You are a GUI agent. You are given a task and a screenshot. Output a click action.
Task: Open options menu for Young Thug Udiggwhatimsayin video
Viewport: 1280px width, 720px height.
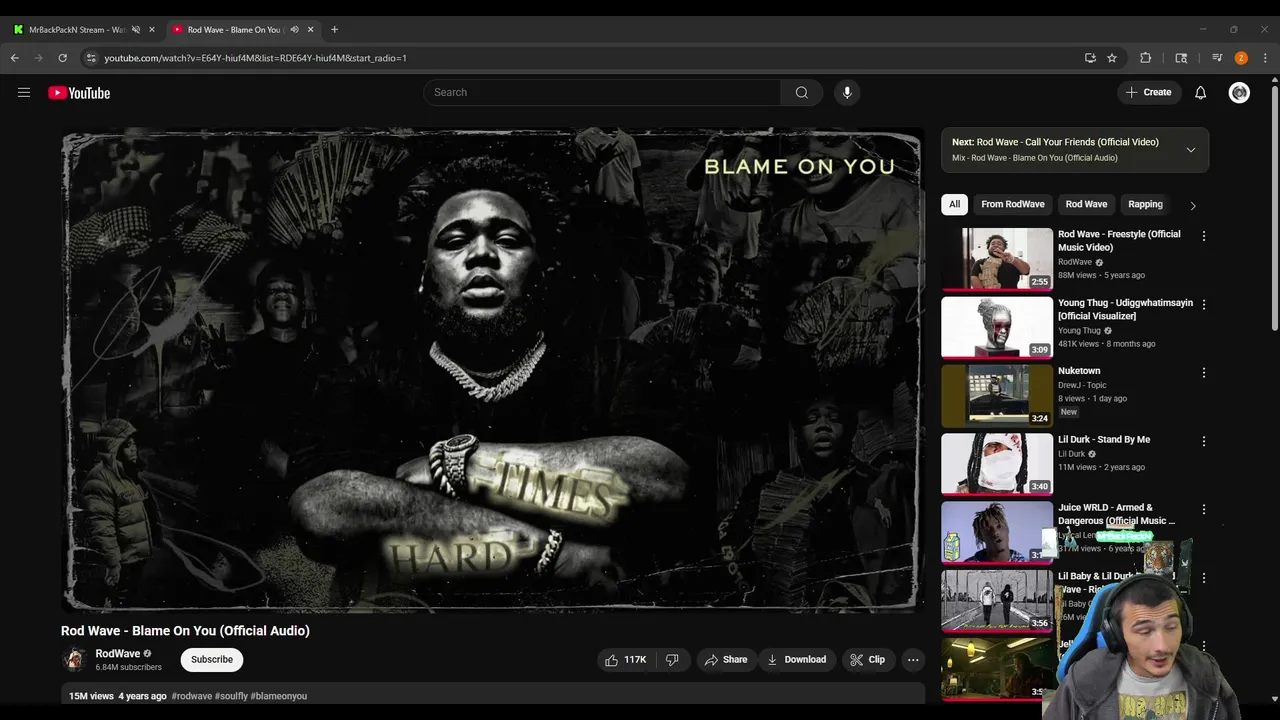coord(1203,304)
